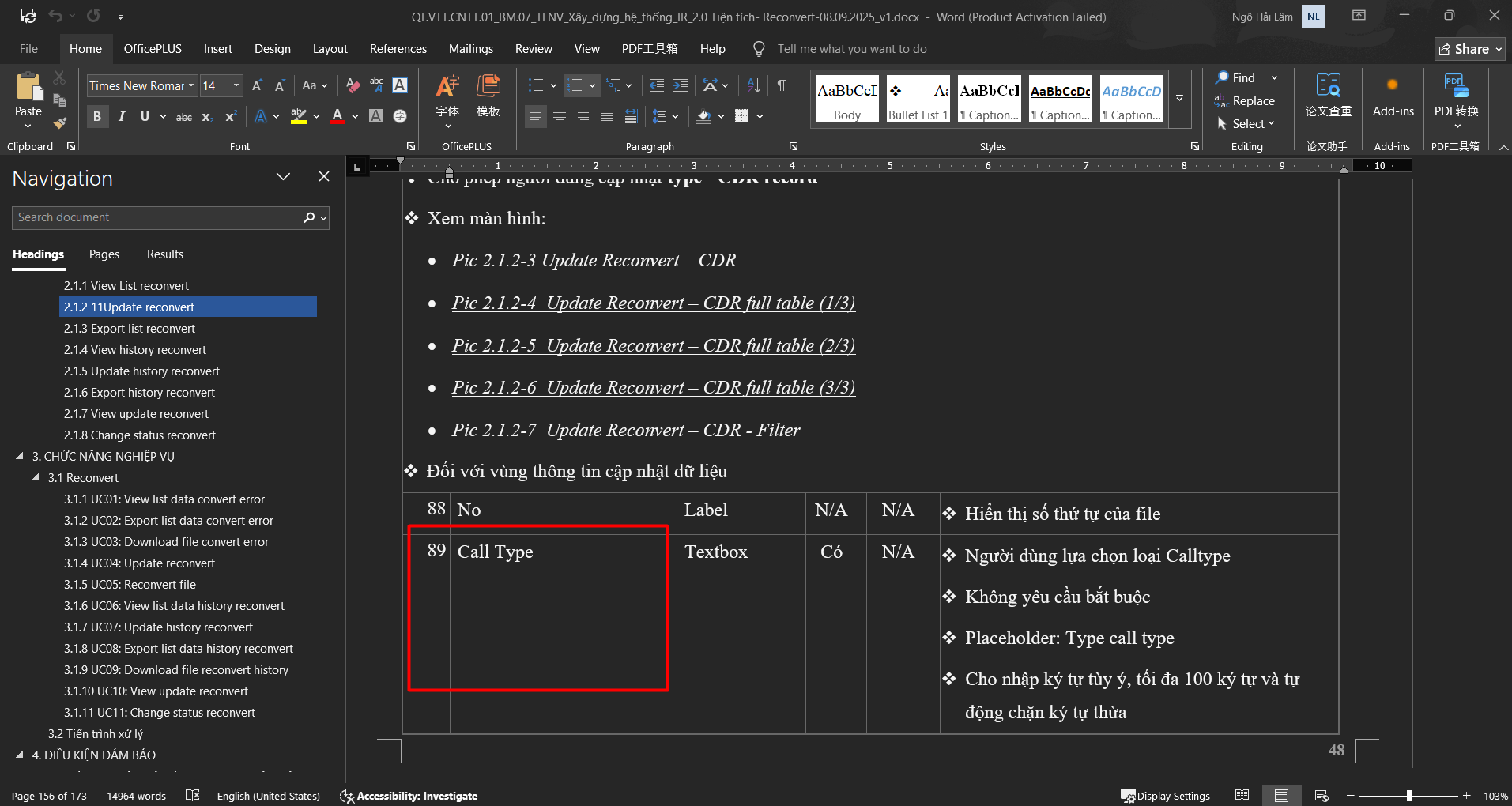This screenshot has height=806, width=1512.
Task: Toggle Italic formatting
Action: [x=122, y=116]
